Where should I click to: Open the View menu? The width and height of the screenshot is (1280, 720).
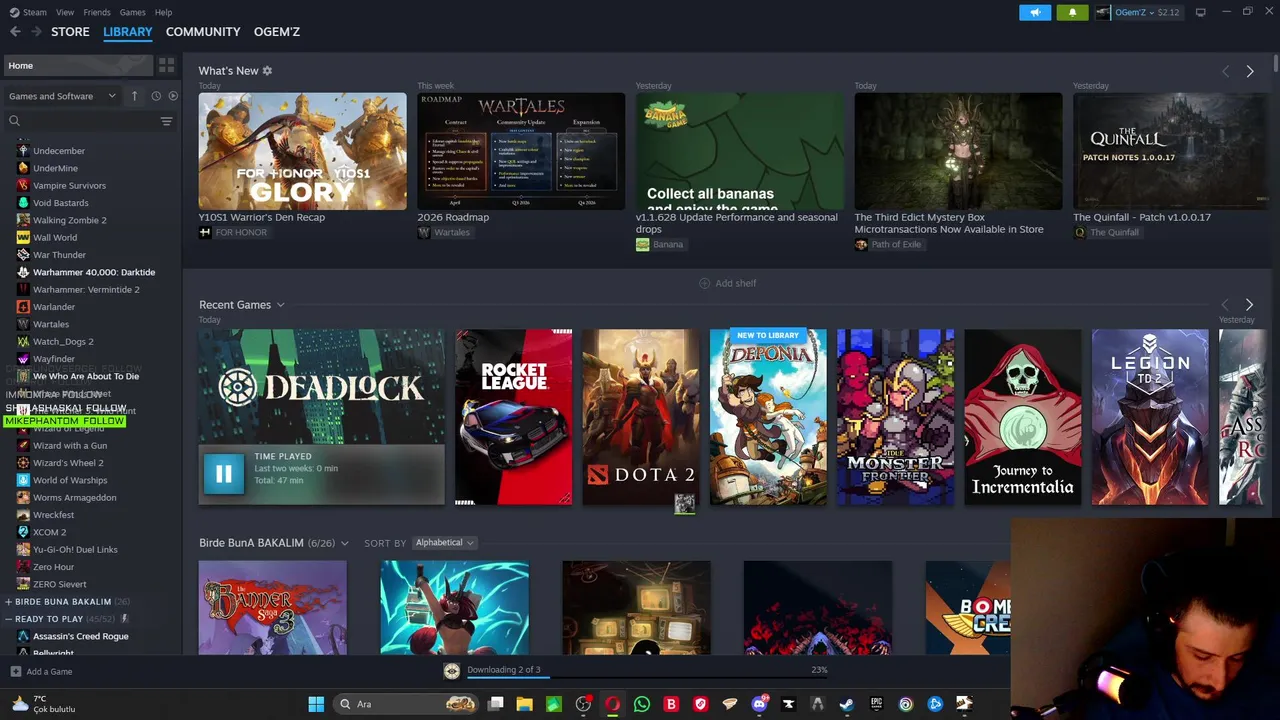[65, 12]
